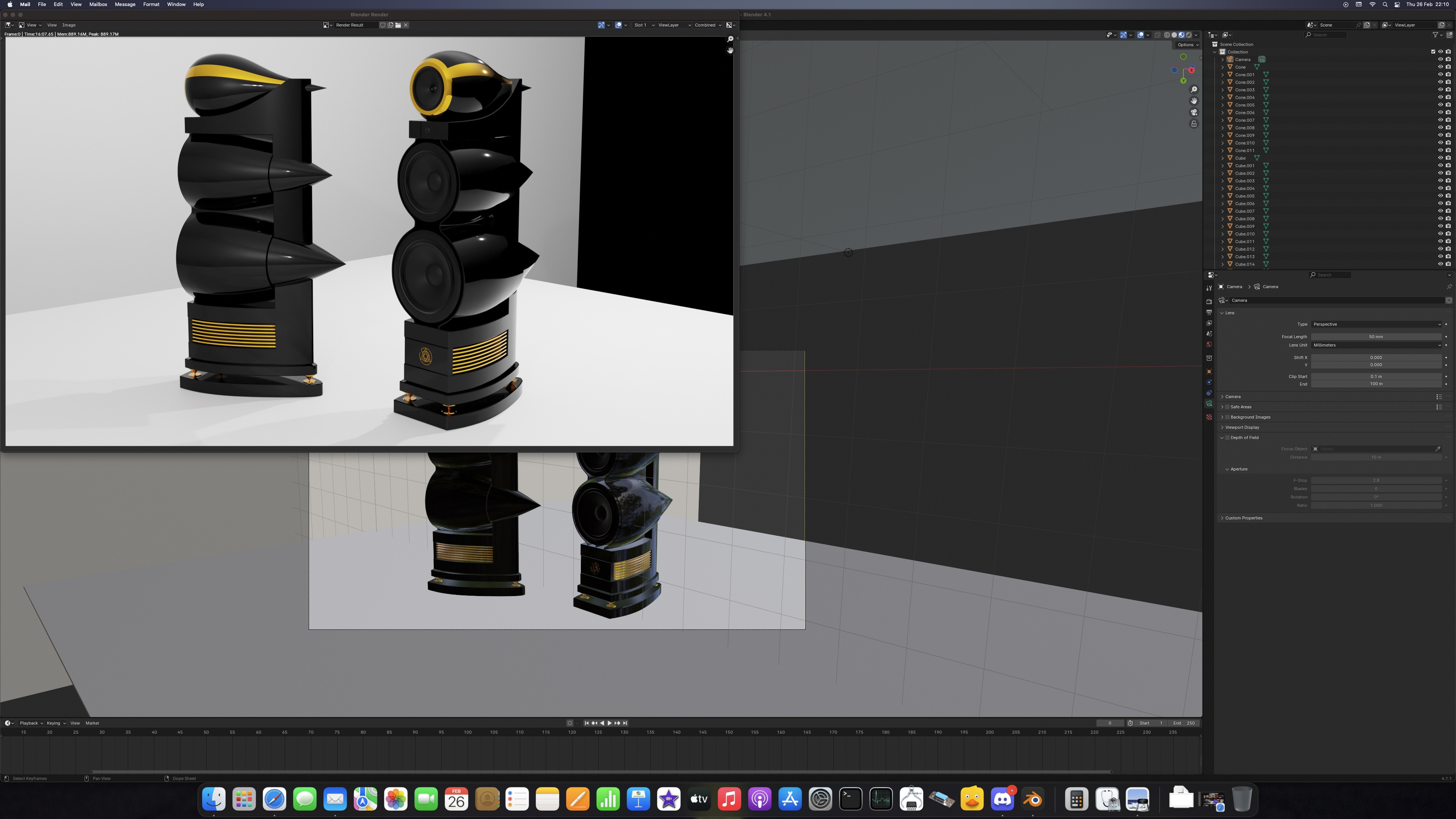Click the viewport Options button
Viewport: 1456px width, 819px height.
(1188, 45)
